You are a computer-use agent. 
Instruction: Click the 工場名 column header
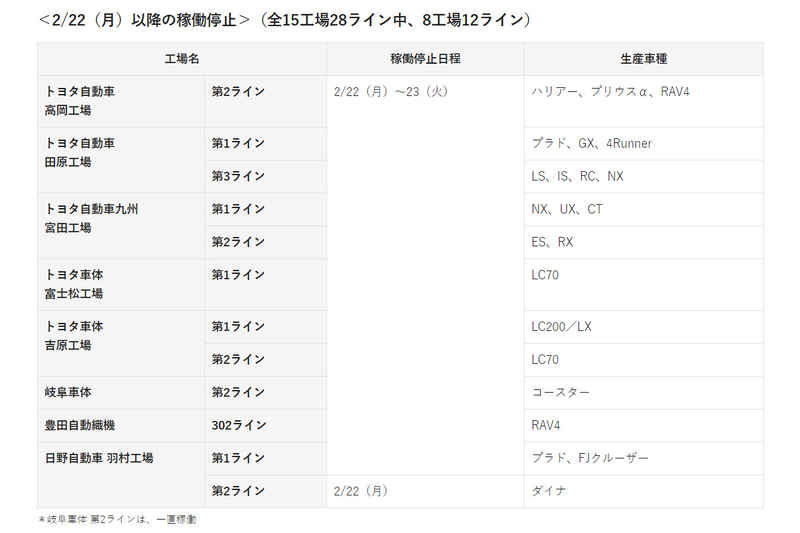tap(182, 59)
